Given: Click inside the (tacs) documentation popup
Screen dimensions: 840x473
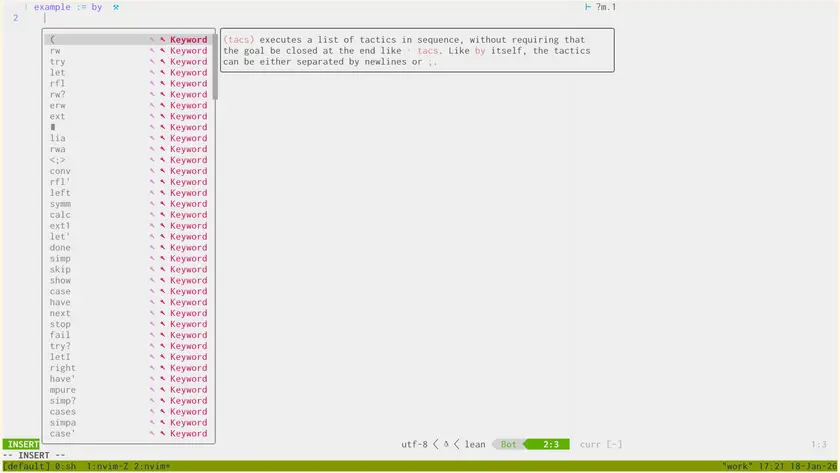Looking at the screenshot, I should tap(415, 50).
